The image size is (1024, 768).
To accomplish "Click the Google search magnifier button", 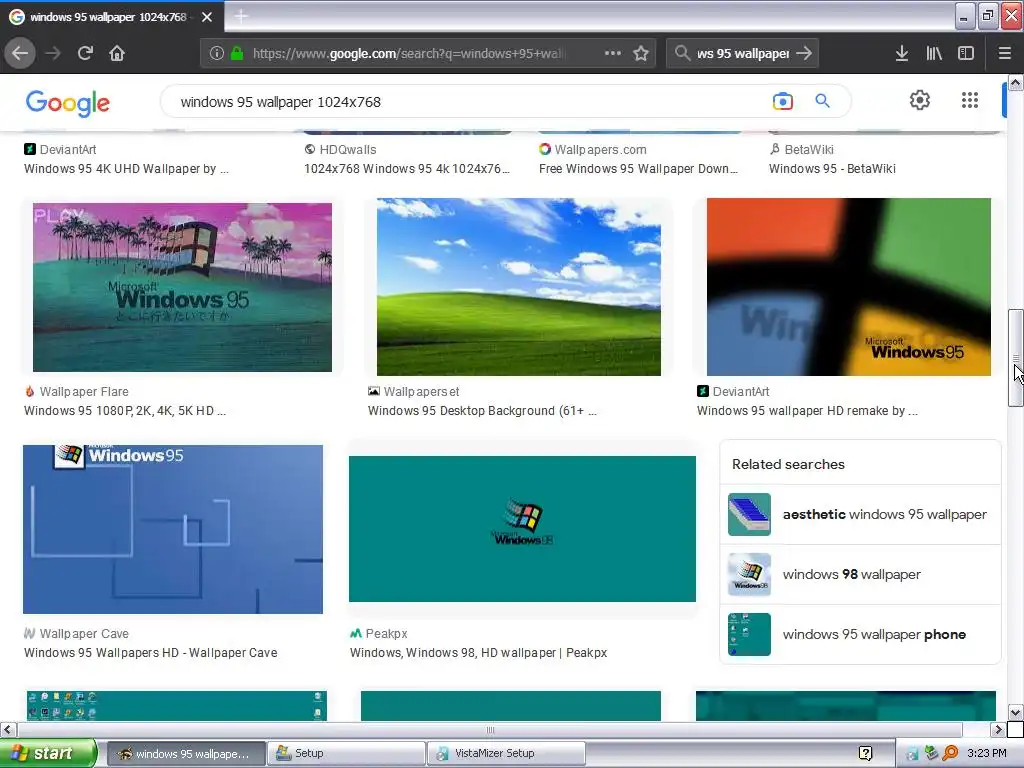I will [x=822, y=101].
